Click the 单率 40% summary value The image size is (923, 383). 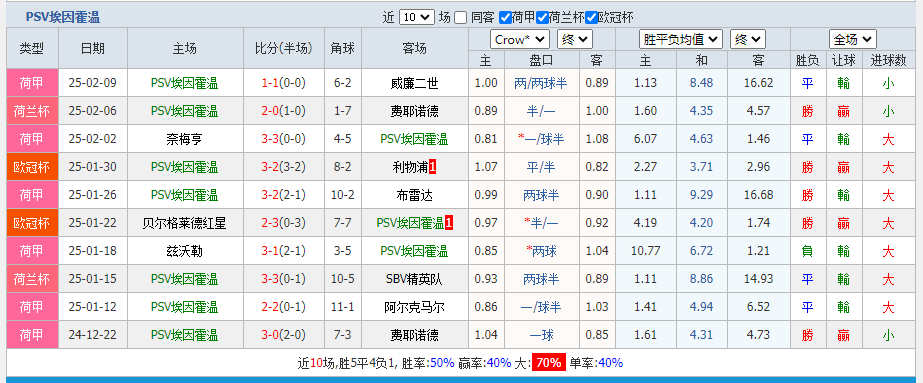coord(610,363)
